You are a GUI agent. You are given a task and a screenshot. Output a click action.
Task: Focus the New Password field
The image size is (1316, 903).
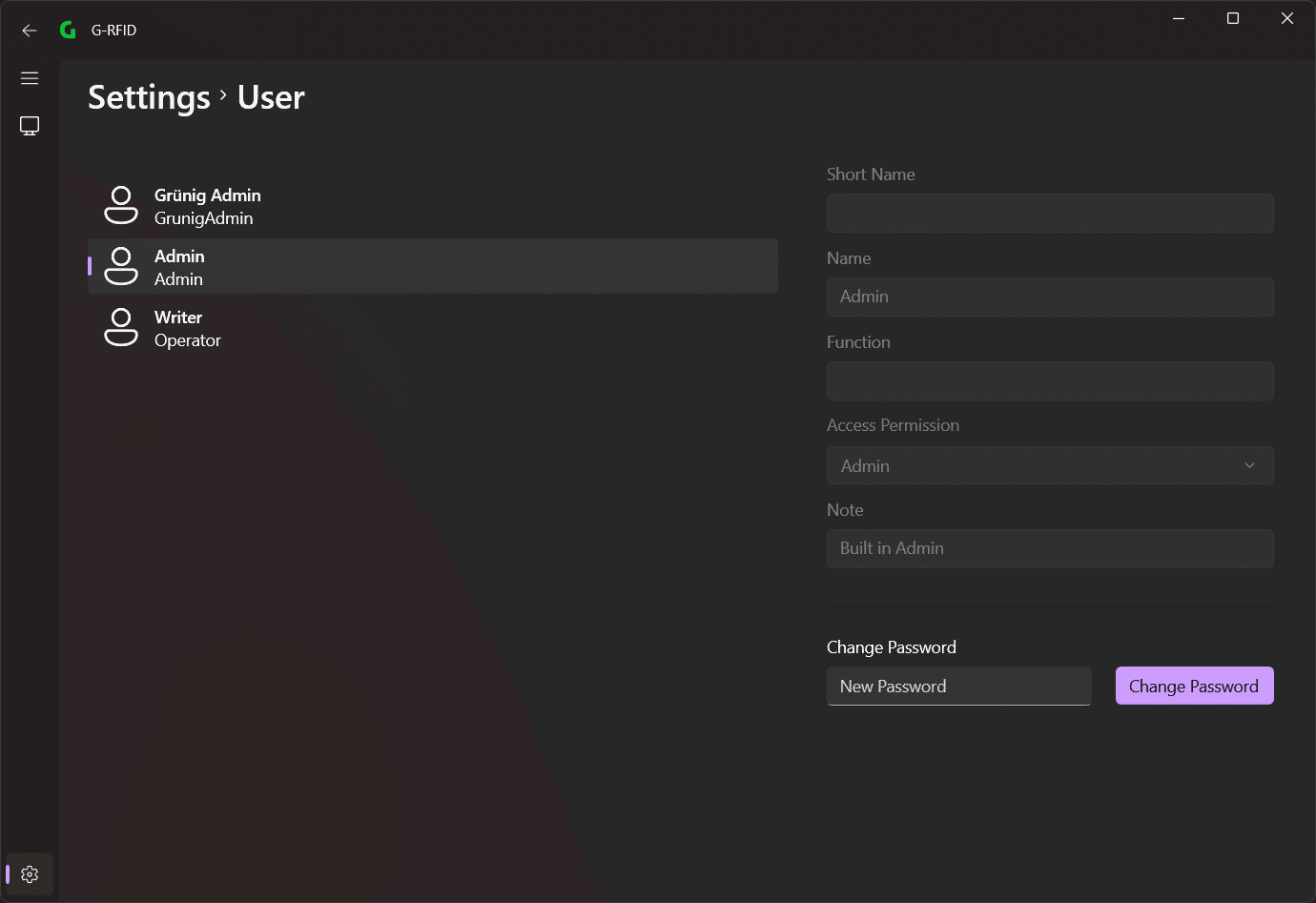(x=958, y=686)
